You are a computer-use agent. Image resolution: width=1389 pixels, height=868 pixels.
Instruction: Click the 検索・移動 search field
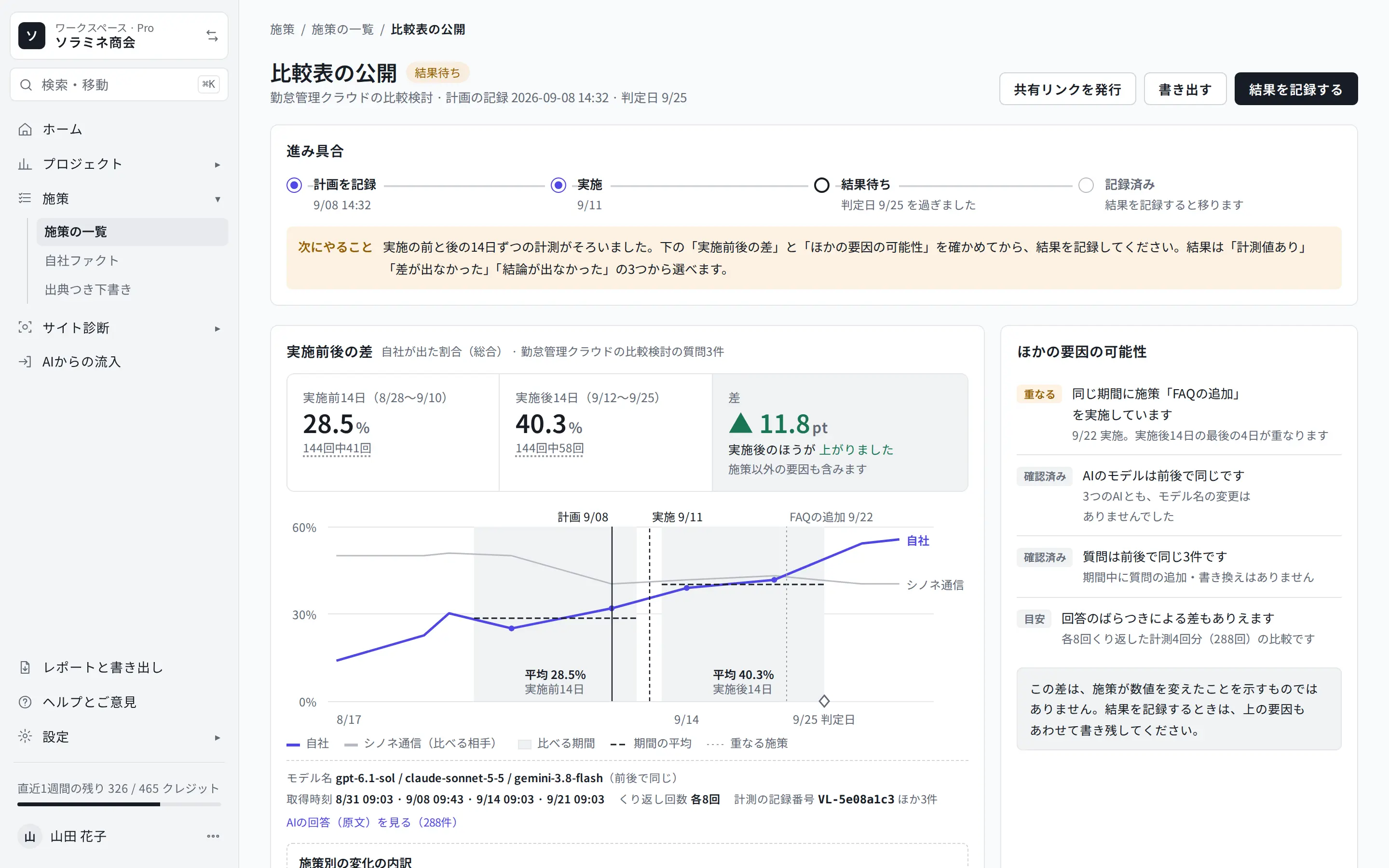tap(119, 84)
